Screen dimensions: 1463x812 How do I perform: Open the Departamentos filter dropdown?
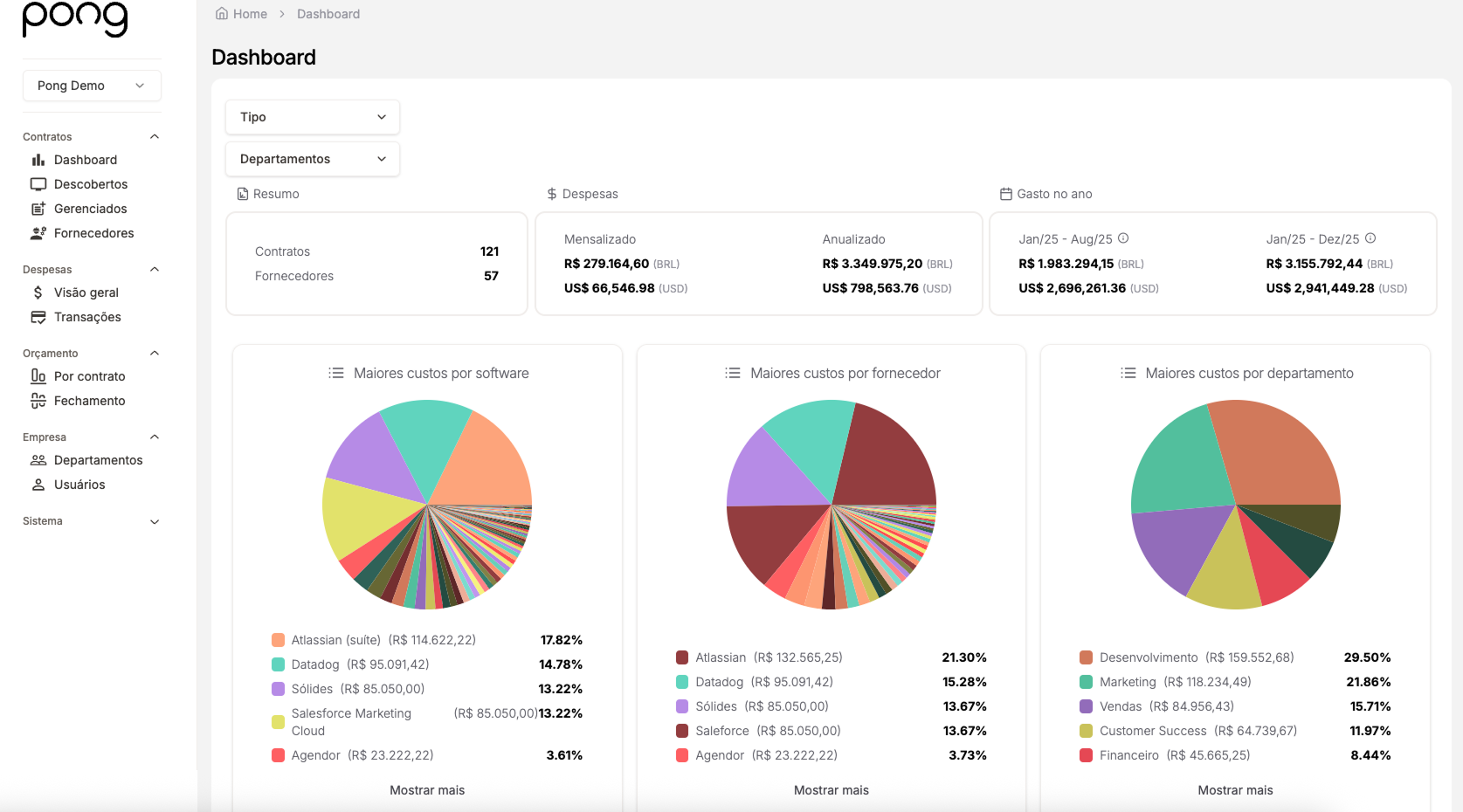313,159
